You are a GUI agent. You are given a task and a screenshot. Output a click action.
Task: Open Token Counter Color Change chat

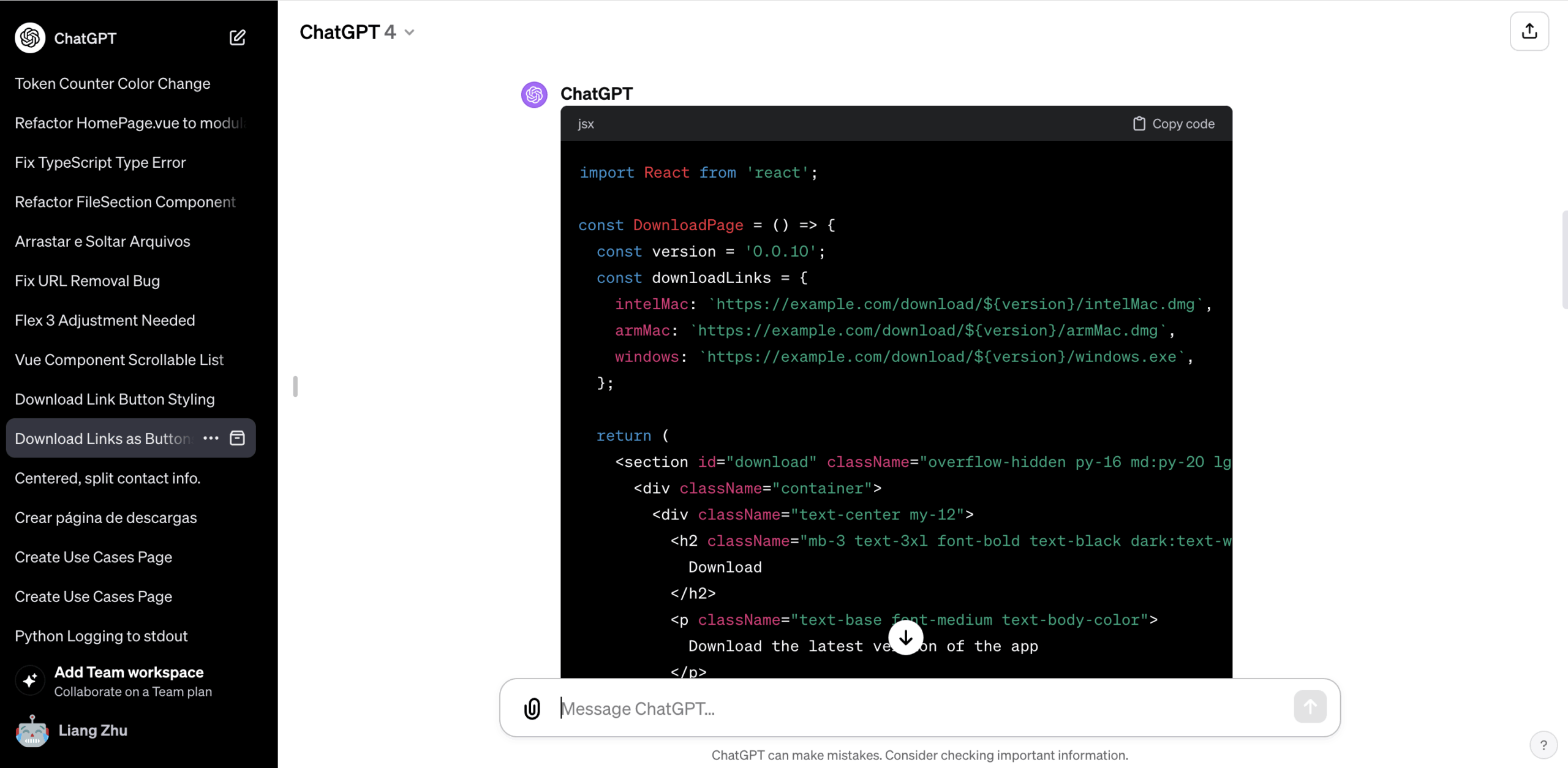click(x=113, y=83)
